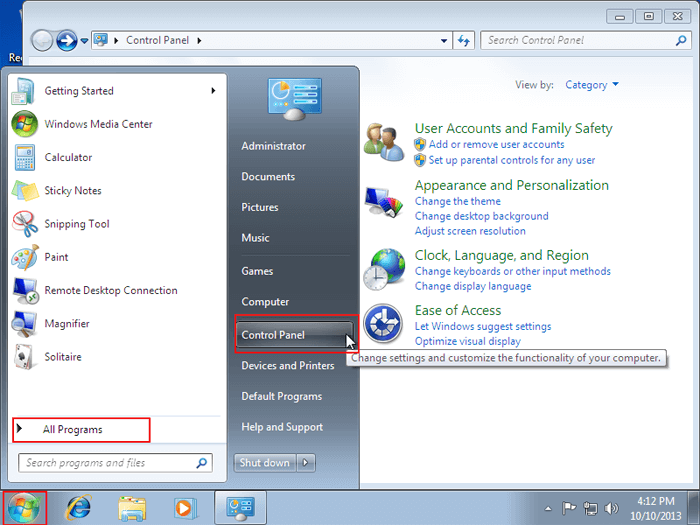Viewport: 700px width, 525px height.
Task: Expand Getting Started submenu arrow
Action: click(213, 91)
